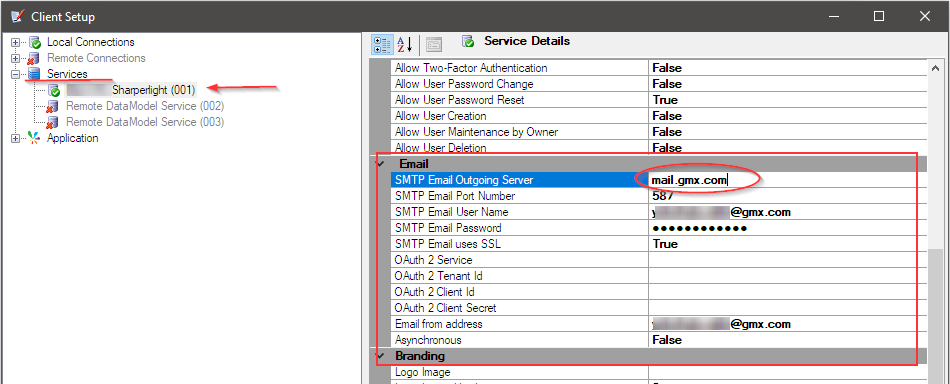This screenshot has width=950, height=384.
Task: Collapse the Email property category
Action: click(380, 164)
